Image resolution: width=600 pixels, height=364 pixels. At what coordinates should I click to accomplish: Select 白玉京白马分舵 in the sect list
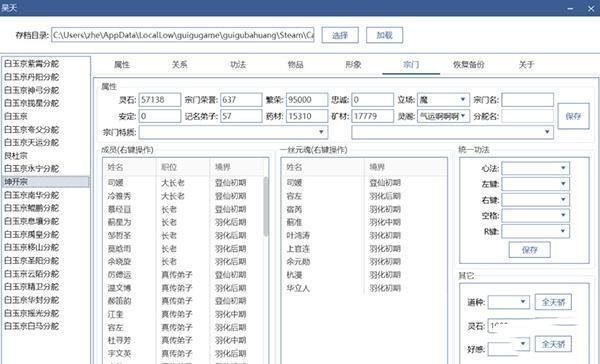[45, 326]
